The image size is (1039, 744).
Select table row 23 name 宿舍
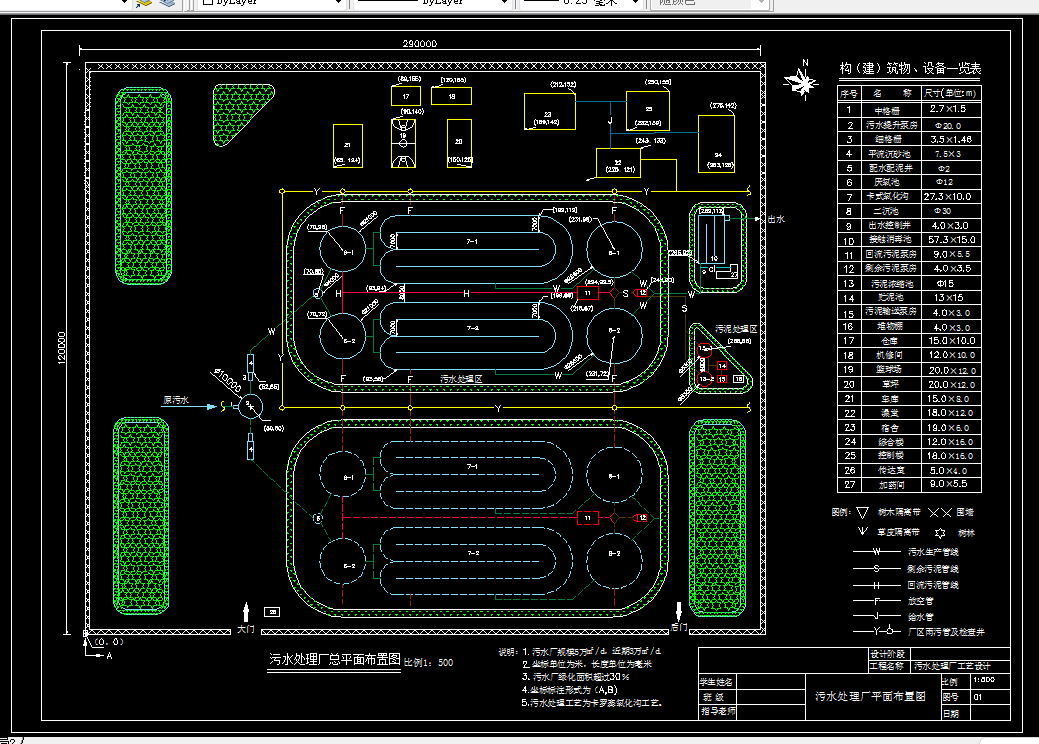pos(889,427)
